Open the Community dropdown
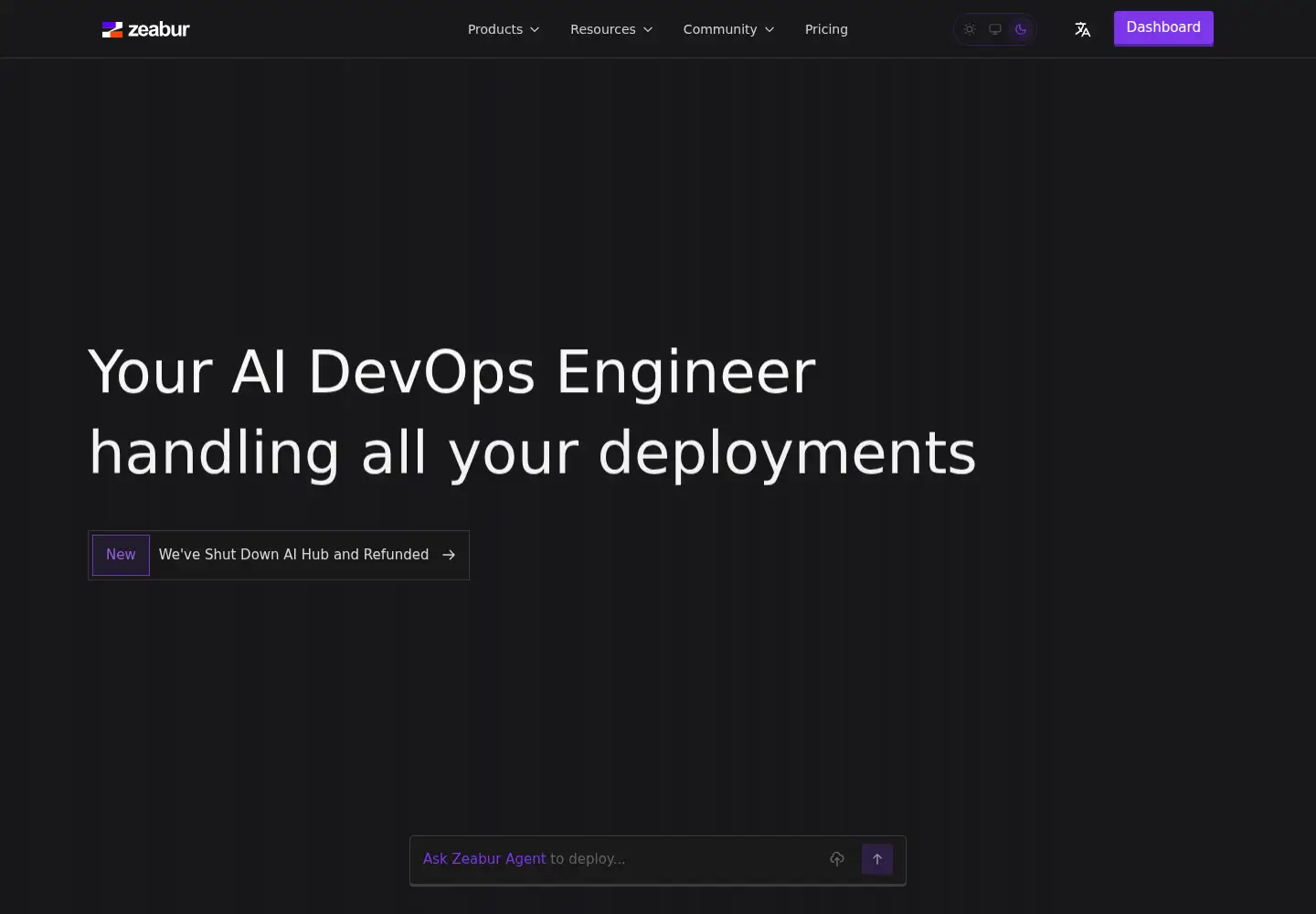The image size is (1316, 914). click(x=728, y=29)
